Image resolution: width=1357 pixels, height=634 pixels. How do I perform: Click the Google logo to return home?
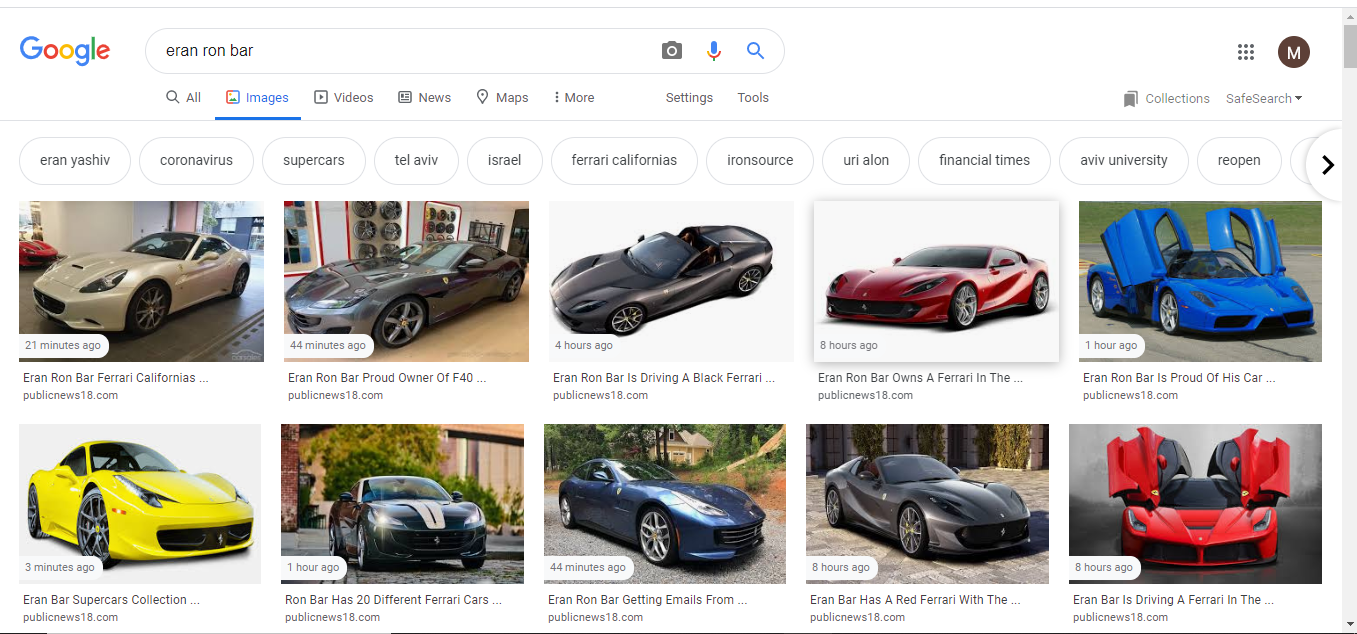click(x=64, y=50)
